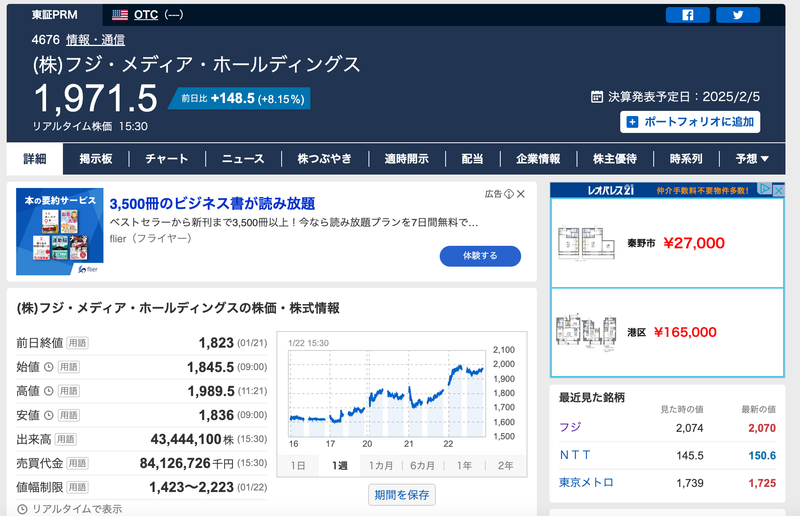
Task: Click the 43,444,100 volume value
Action: [x=186, y=439]
